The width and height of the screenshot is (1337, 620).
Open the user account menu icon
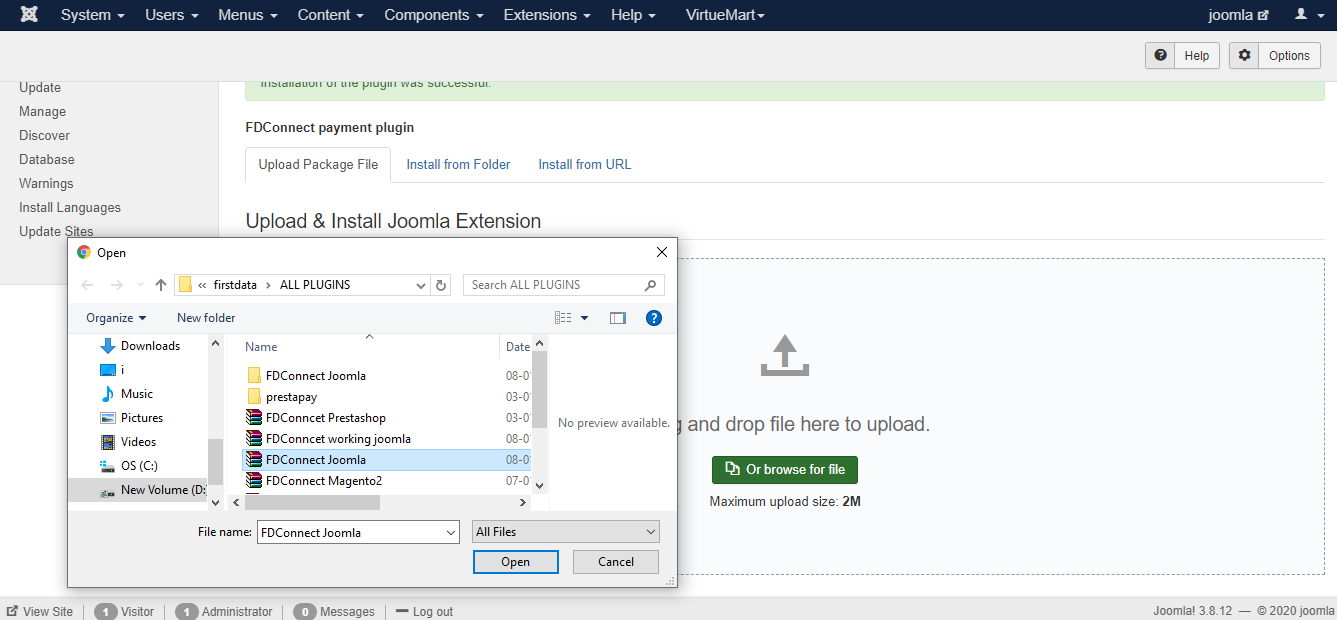pyautogui.click(x=1308, y=15)
